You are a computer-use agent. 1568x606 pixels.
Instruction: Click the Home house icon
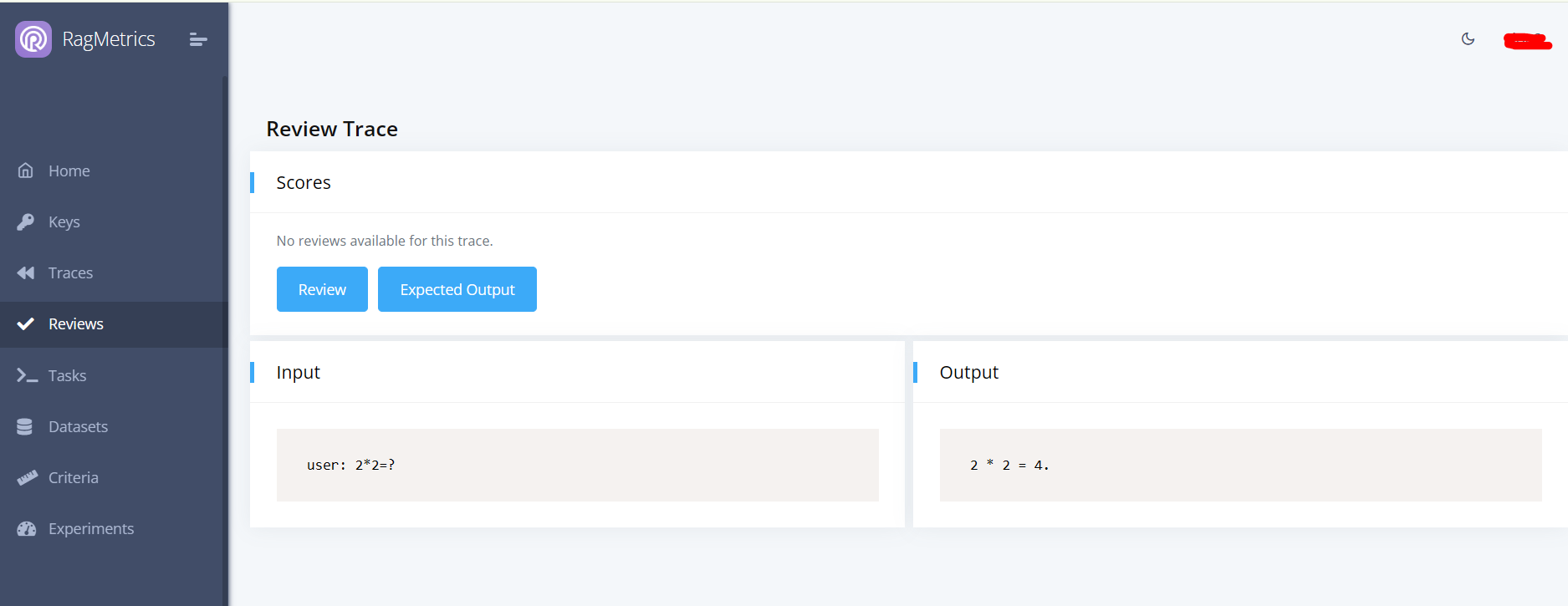[26, 171]
